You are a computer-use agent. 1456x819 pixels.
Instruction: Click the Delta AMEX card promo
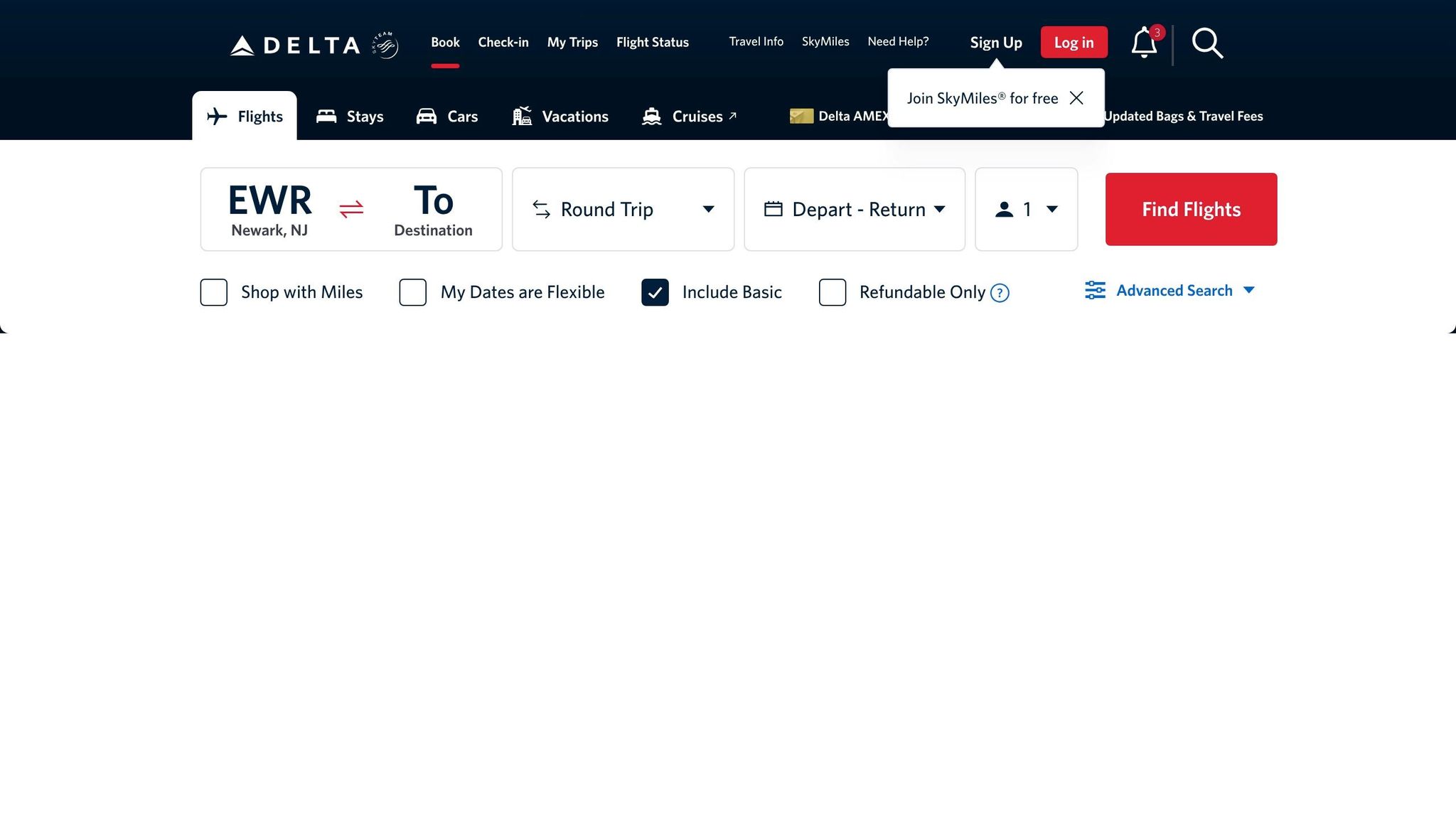[839, 116]
